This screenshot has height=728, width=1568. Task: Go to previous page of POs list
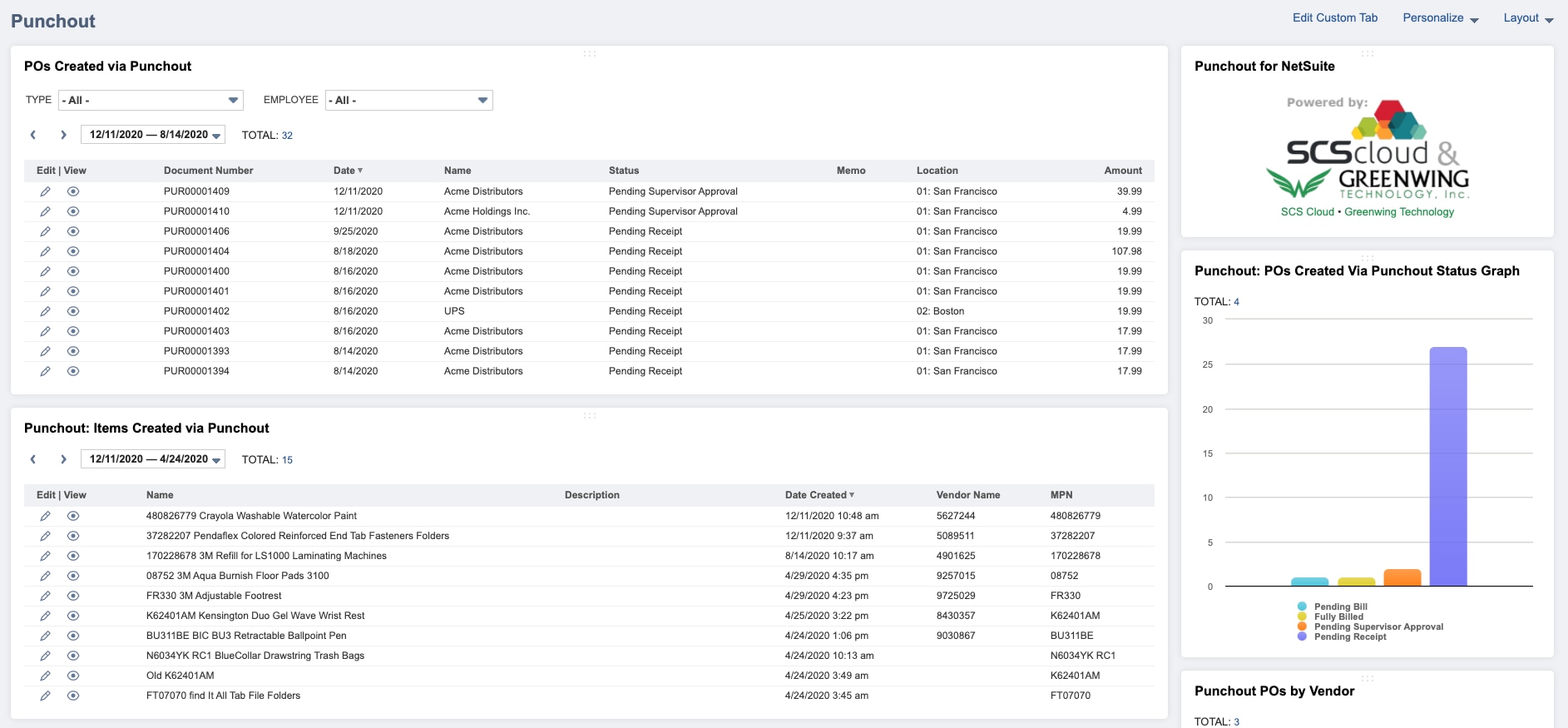pyautogui.click(x=33, y=135)
